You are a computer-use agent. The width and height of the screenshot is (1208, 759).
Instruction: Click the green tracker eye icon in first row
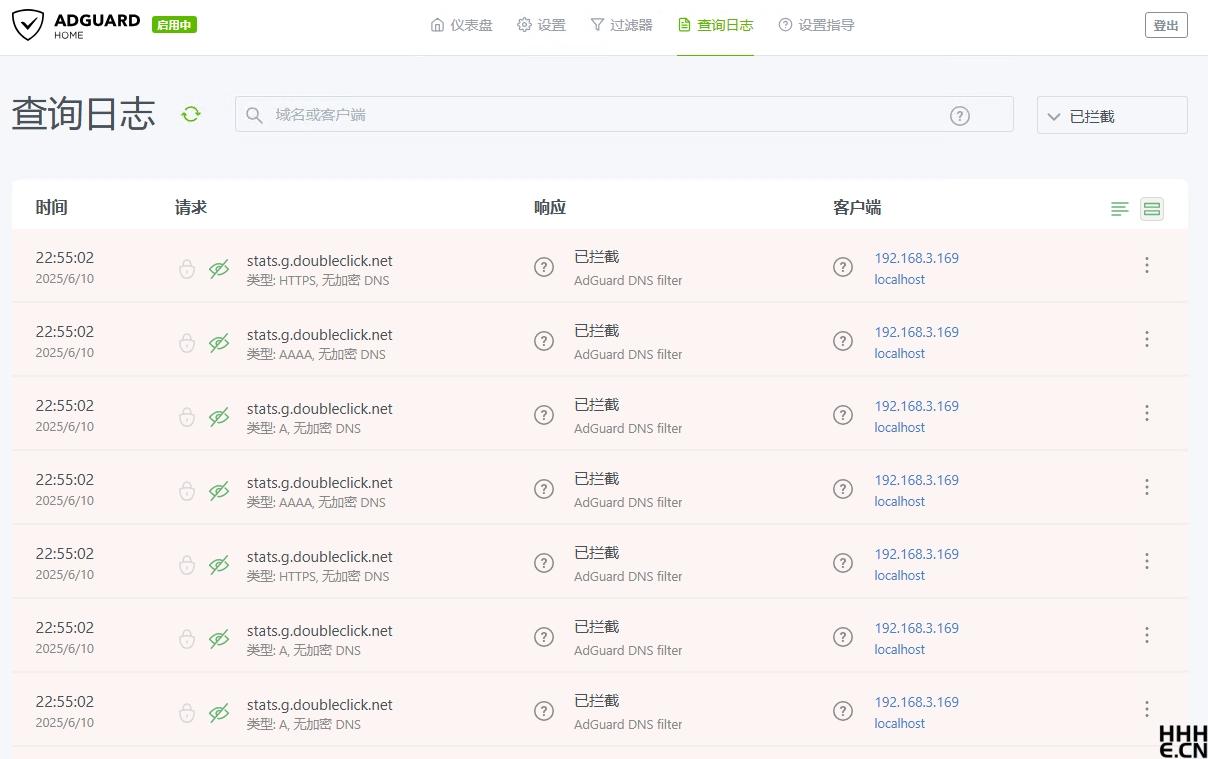[x=219, y=269]
